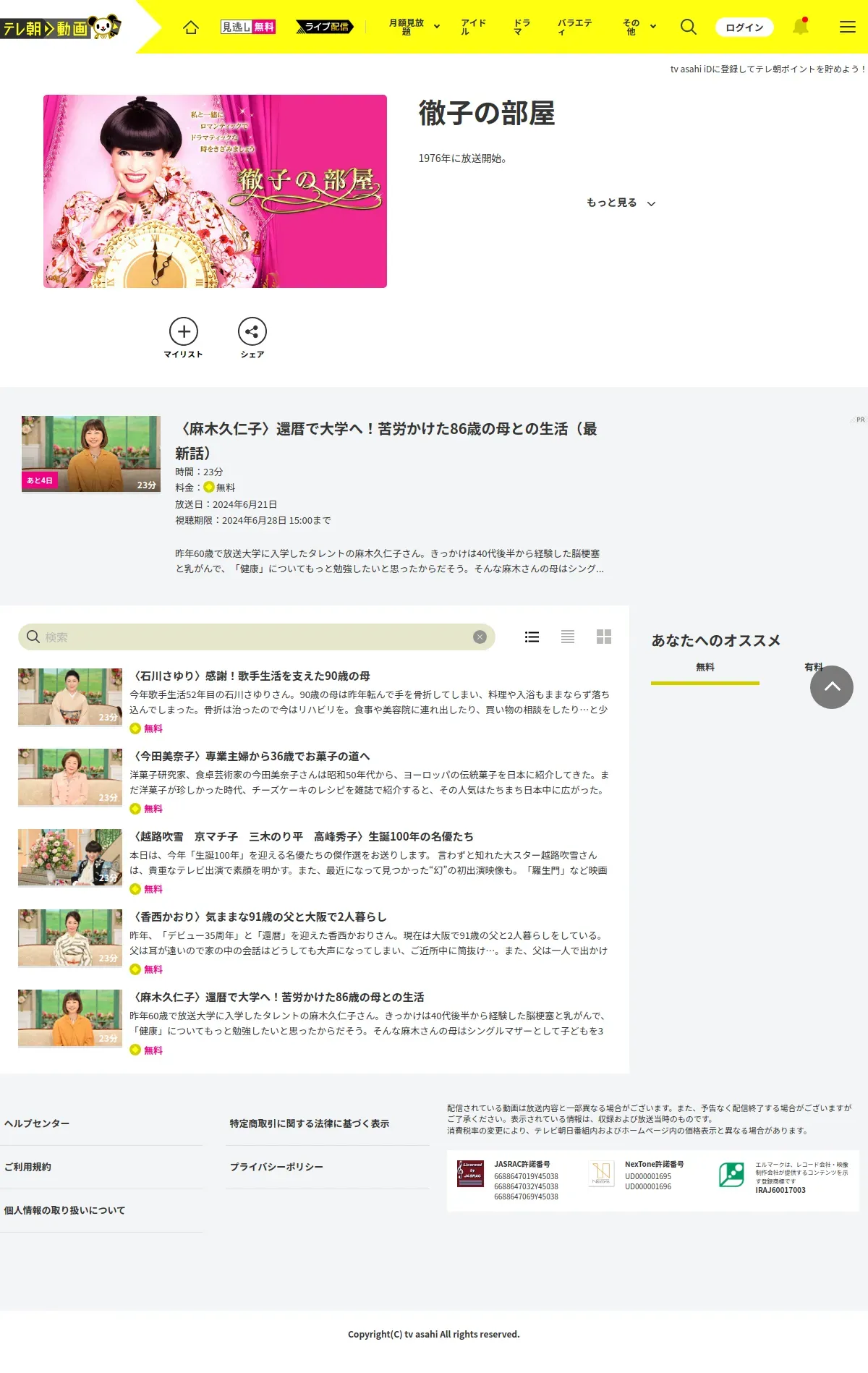
Task: Click the JASRAC license logo
Action: click(471, 1173)
